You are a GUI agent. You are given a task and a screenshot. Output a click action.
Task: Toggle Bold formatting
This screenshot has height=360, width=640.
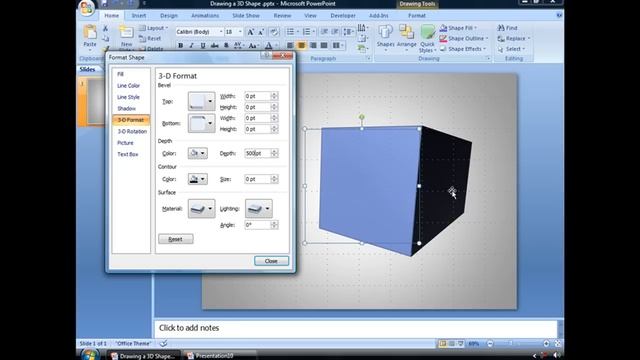tap(180, 45)
